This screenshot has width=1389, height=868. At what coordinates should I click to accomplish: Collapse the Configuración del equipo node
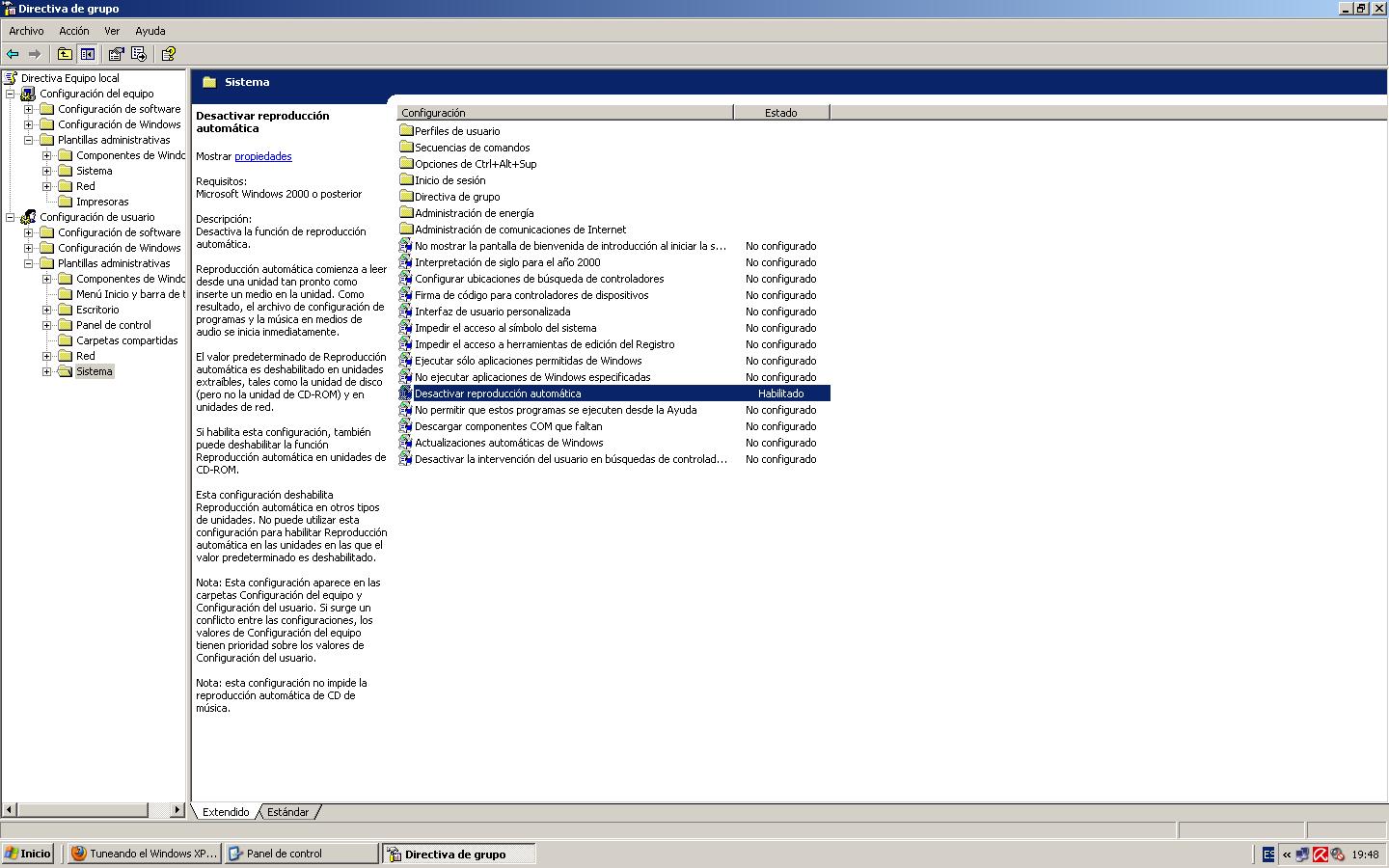click(x=11, y=94)
